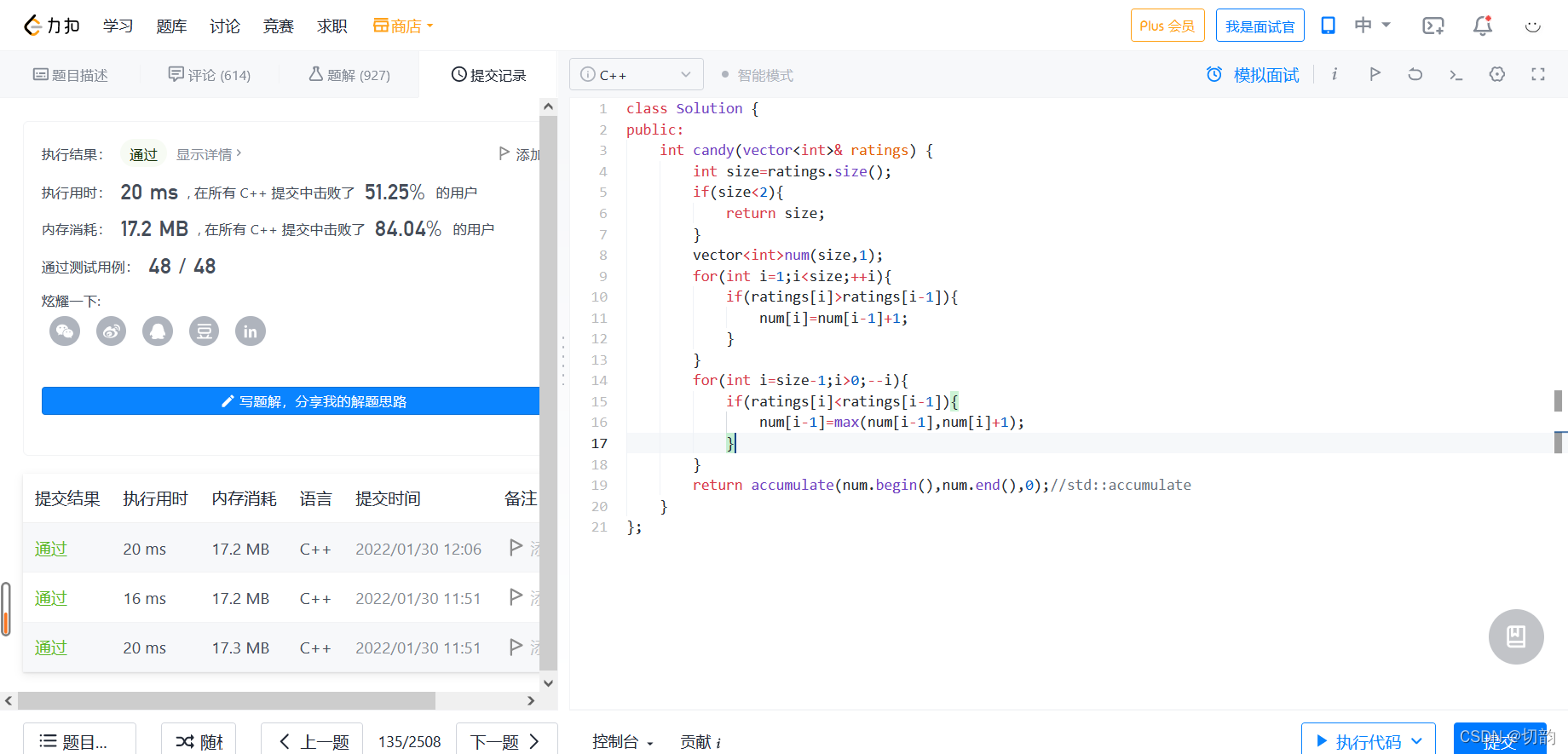Click the 添加 note flag in result panel
This screenshot has width=1568, height=754.
point(519,154)
